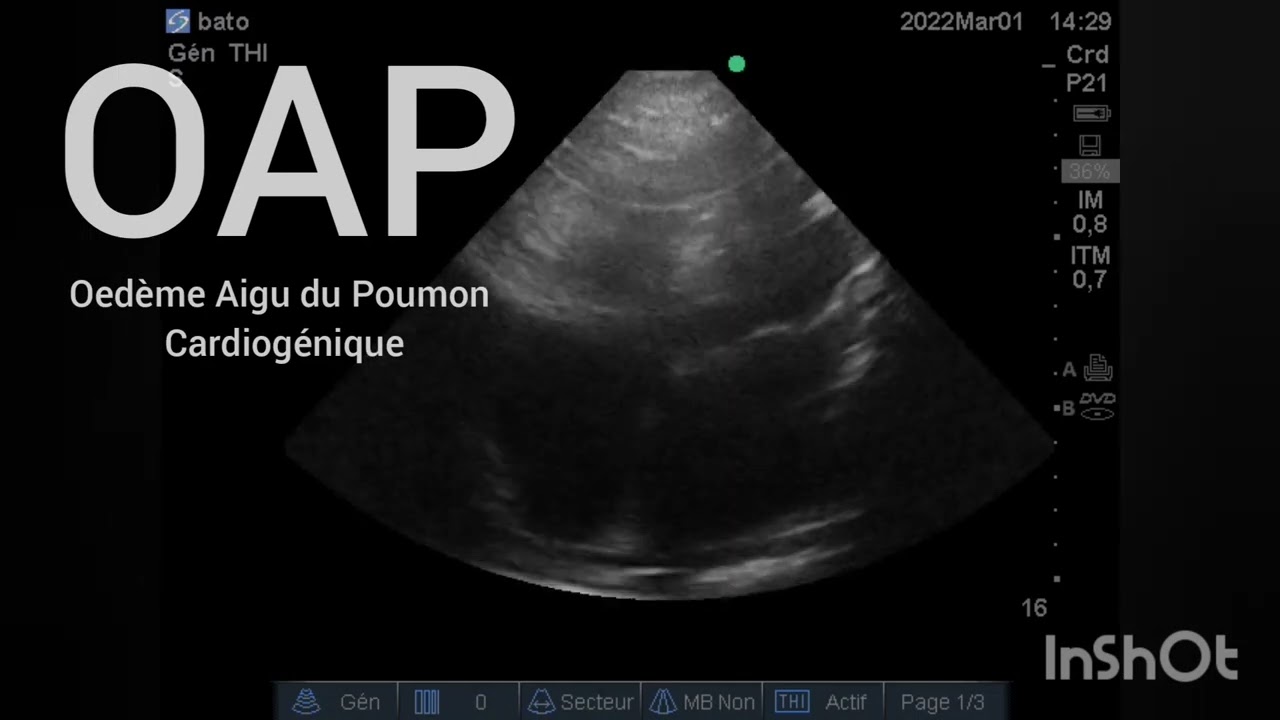The image size is (1280, 720).
Task: Click the Gén transducer wave icon
Action: (306, 702)
